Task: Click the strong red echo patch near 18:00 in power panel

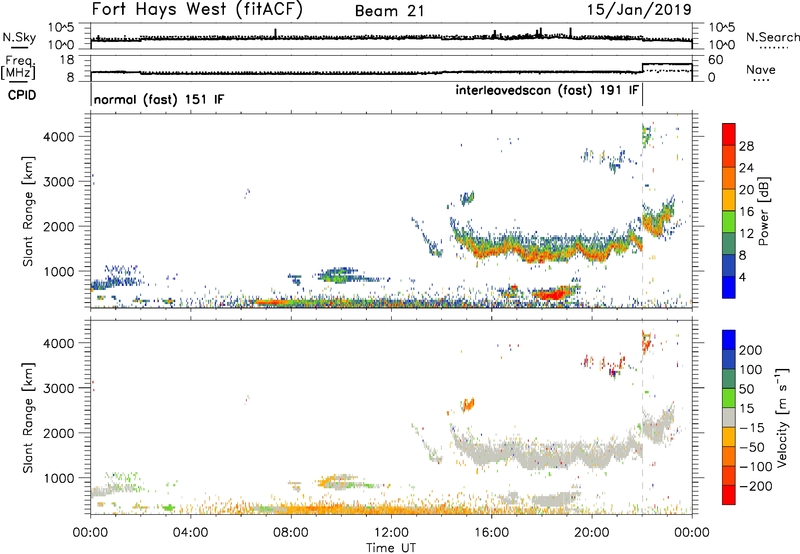Action: tap(552, 294)
